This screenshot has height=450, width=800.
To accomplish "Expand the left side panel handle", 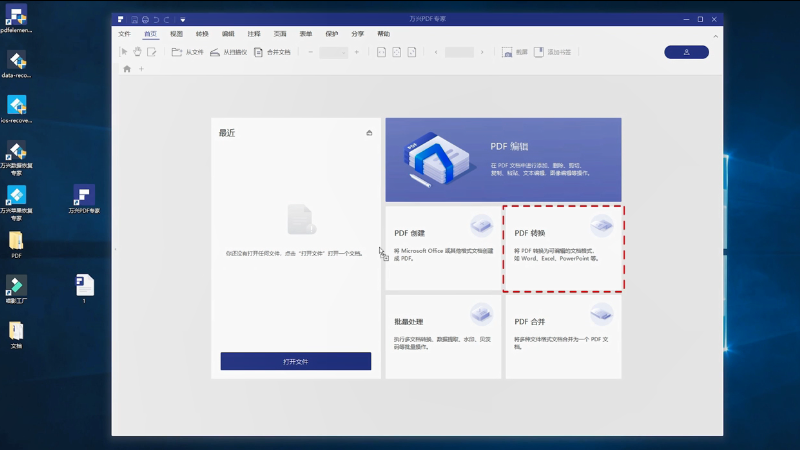I will 115,249.
